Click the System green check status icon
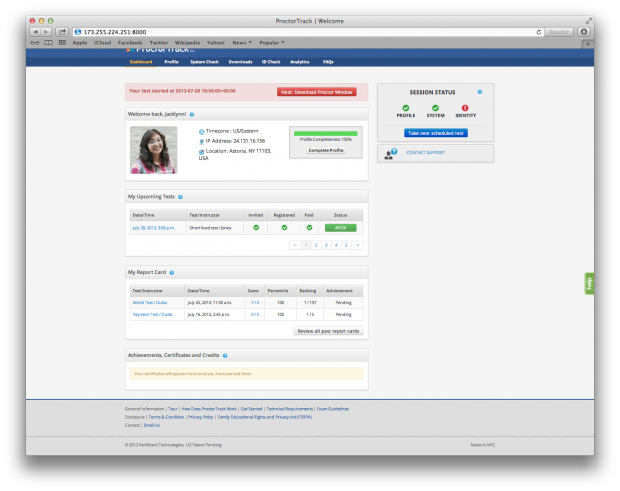620x491 pixels. click(x=435, y=108)
